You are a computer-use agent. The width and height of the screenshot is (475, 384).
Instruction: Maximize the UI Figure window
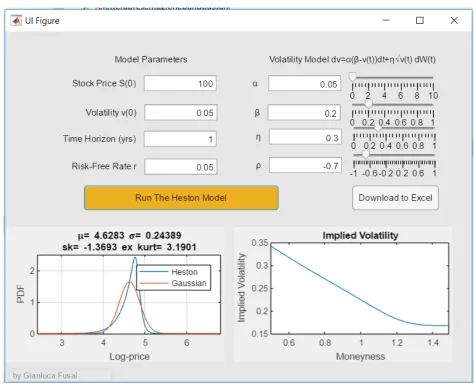(420, 20)
